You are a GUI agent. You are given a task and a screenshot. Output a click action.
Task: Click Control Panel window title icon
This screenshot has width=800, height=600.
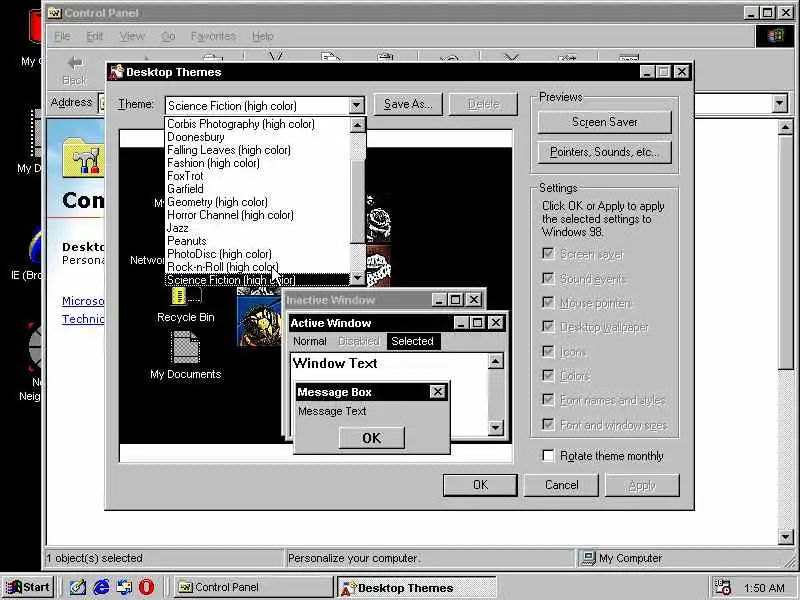[x=55, y=13]
